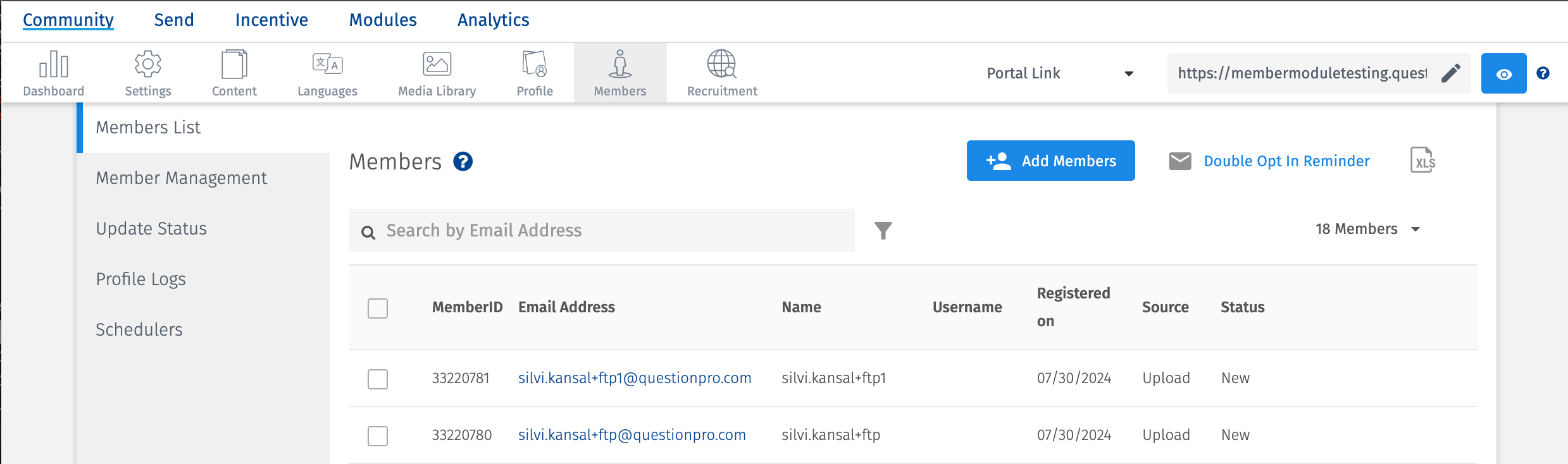Toggle the select-all checkbox in table header

pyautogui.click(x=378, y=308)
